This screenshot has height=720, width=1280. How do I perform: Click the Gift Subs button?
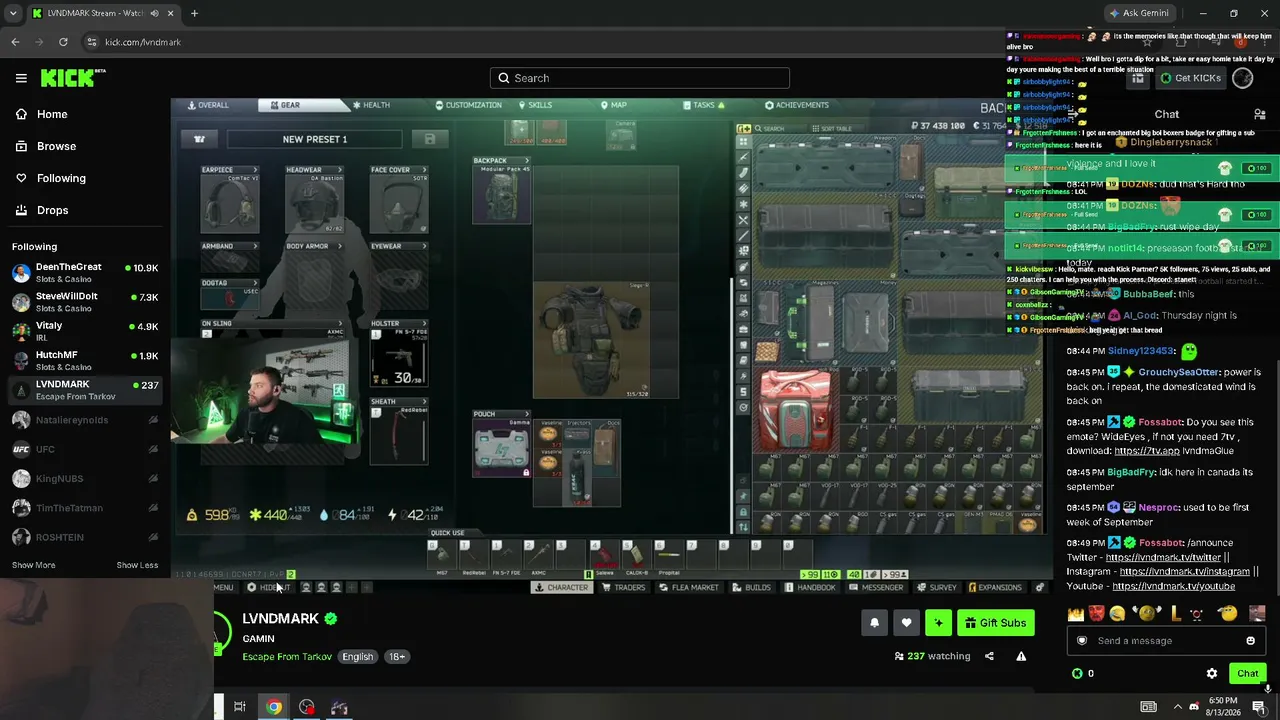point(995,623)
